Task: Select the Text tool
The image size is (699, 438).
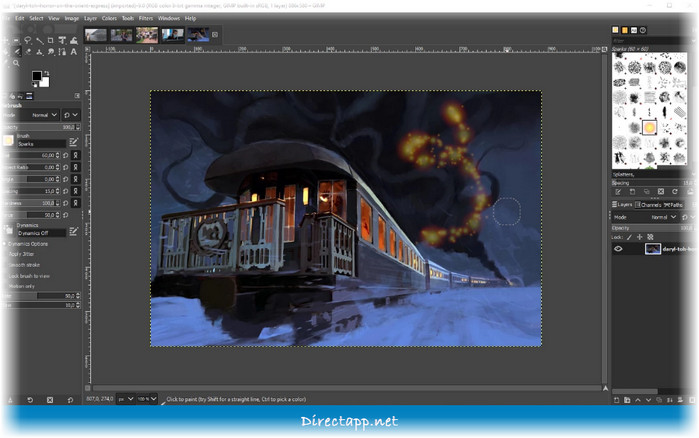Action: [x=74, y=52]
